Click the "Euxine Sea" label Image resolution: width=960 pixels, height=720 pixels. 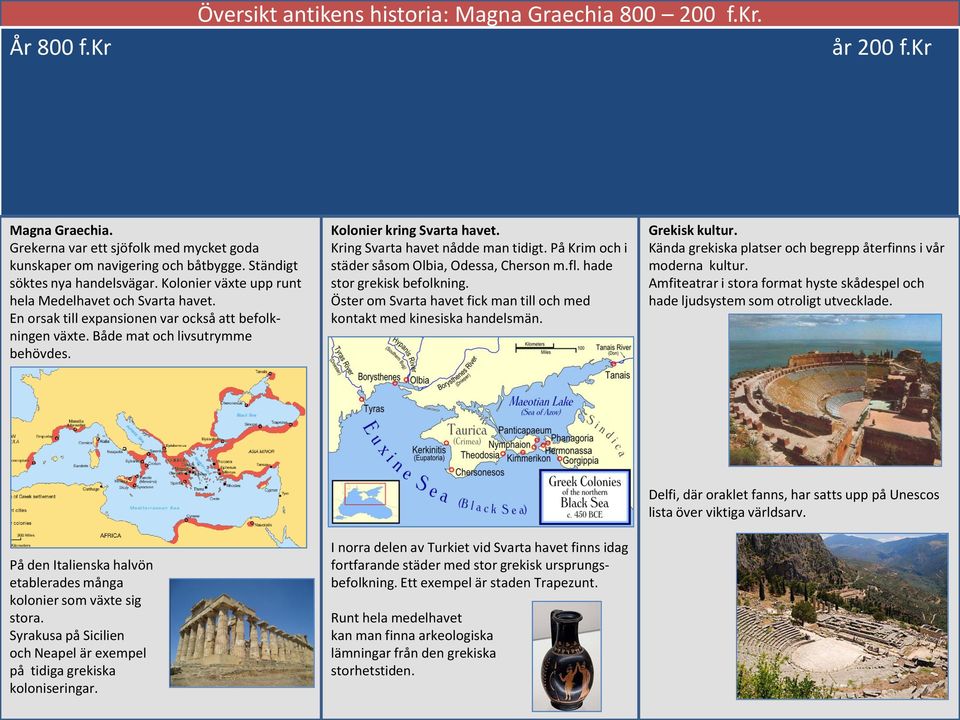point(405,462)
